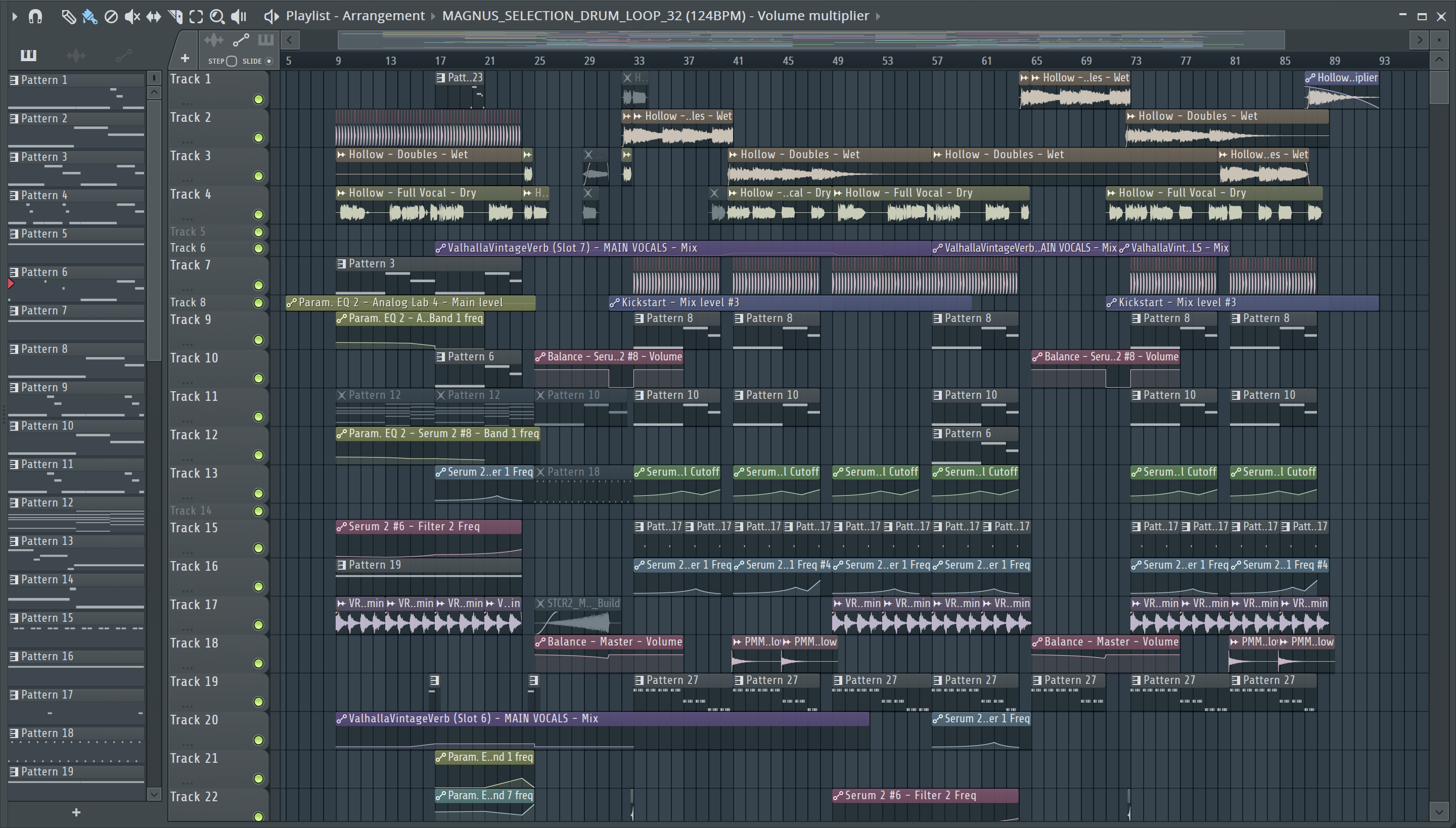This screenshot has height=828, width=1456.
Task: Open clip menu of Pattern 19 clip
Action: 341,565
